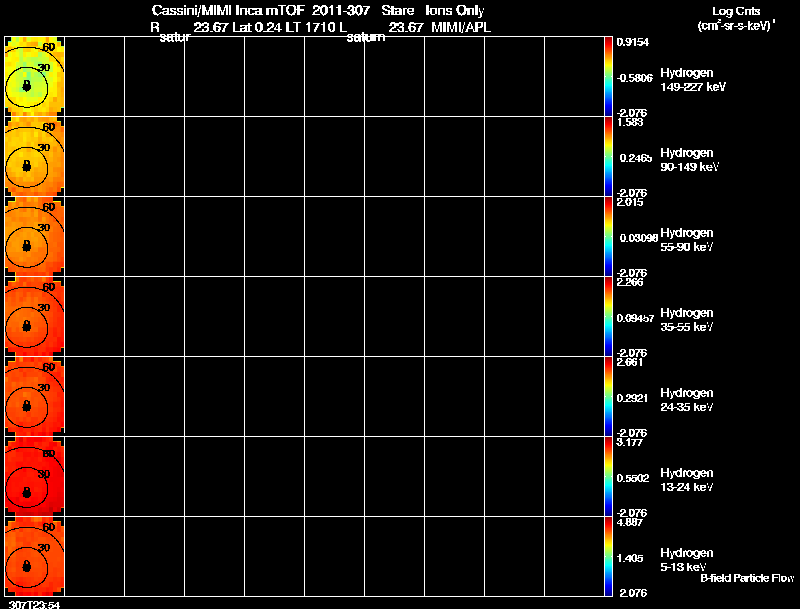Click the 'Hydrogen 13-24 keV' label

point(687,480)
